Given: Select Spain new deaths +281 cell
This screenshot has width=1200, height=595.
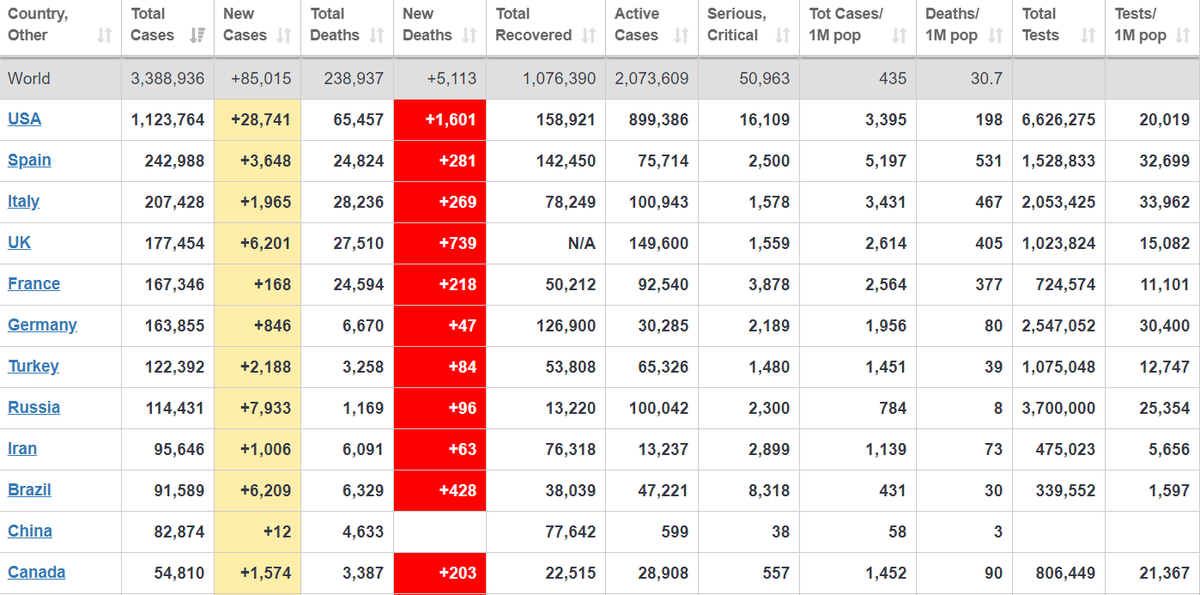Looking at the screenshot, I should (x=440, y=161).
